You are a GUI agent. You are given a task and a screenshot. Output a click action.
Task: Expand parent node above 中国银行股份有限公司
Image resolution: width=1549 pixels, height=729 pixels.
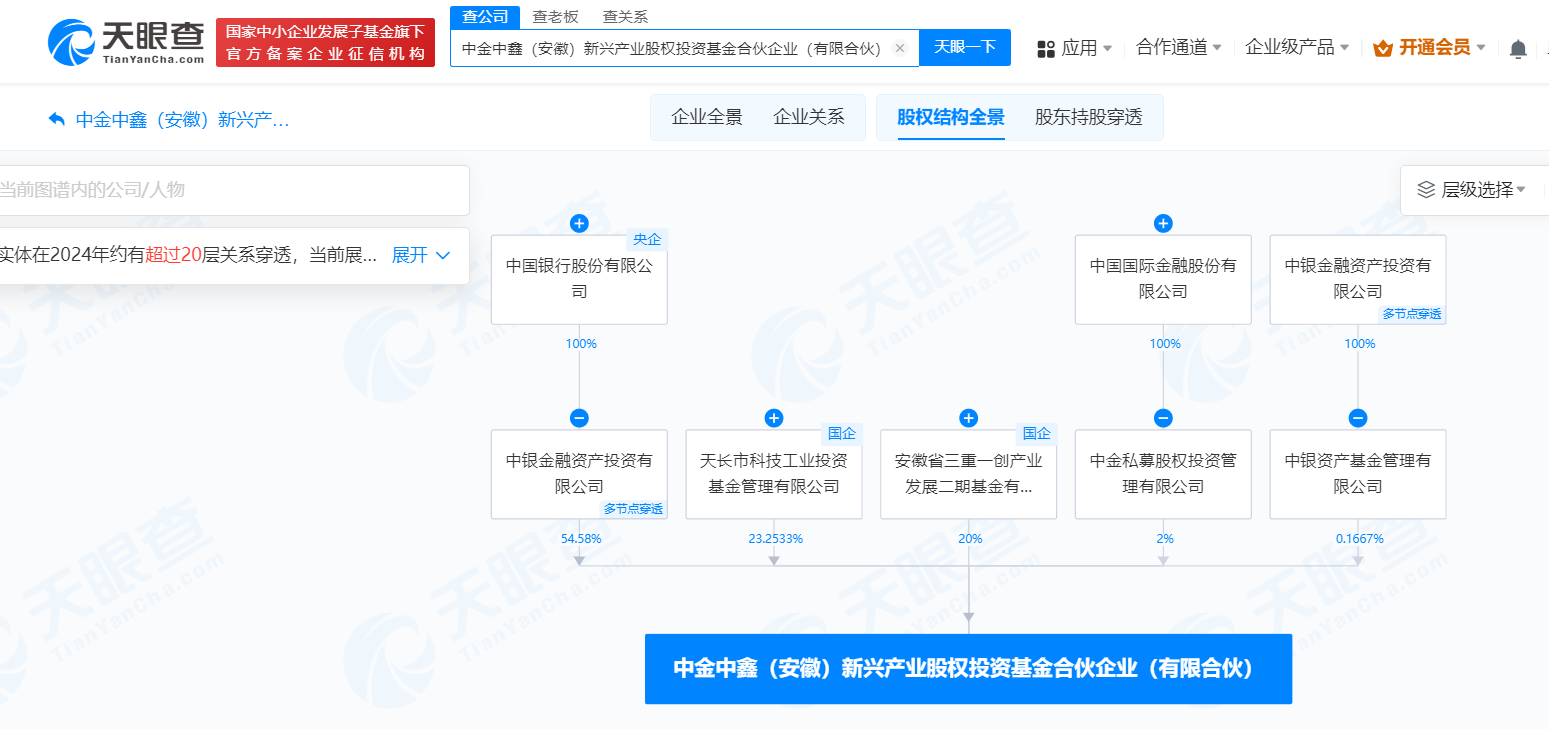[578, 223]
